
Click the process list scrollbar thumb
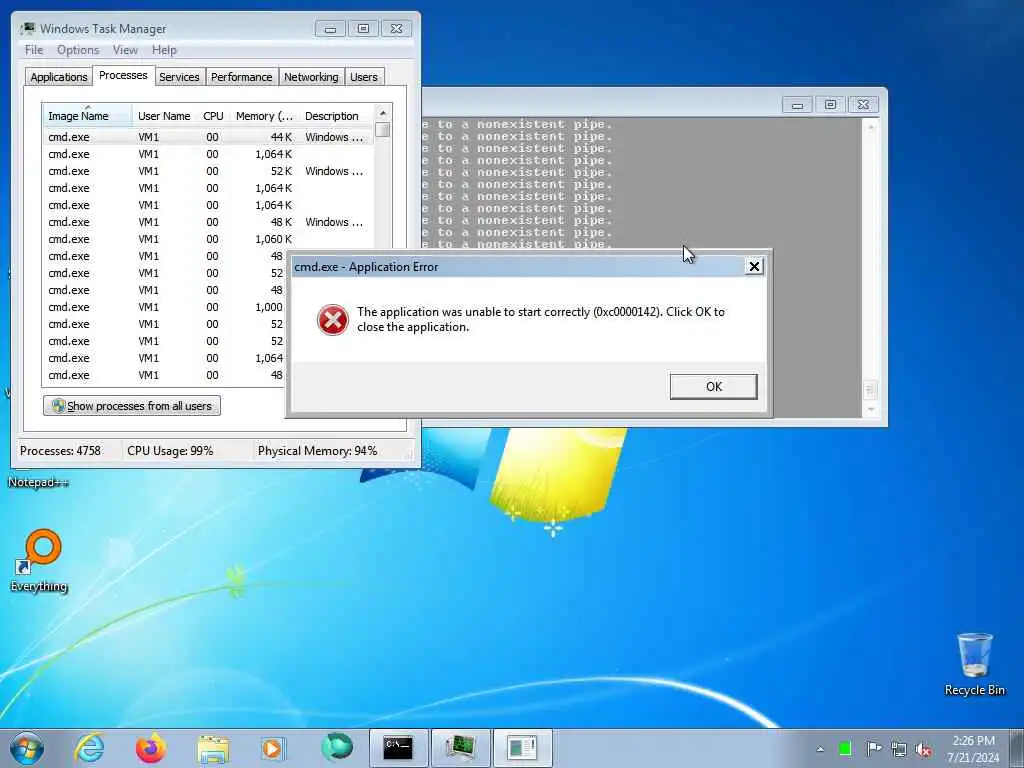[x=383, y=130]
